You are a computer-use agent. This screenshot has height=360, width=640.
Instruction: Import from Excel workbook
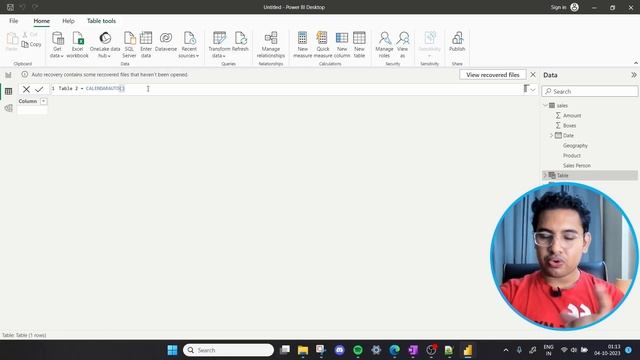click(78, 45)
